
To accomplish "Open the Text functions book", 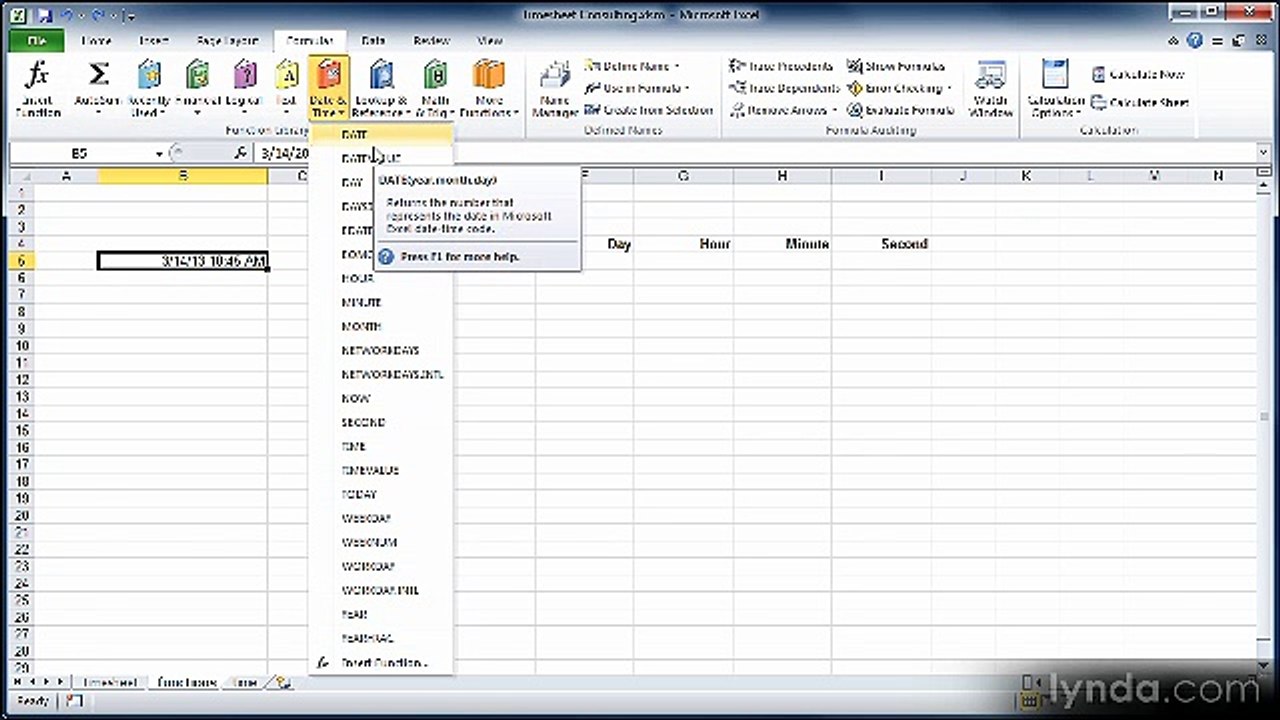I will click(287, 88).
